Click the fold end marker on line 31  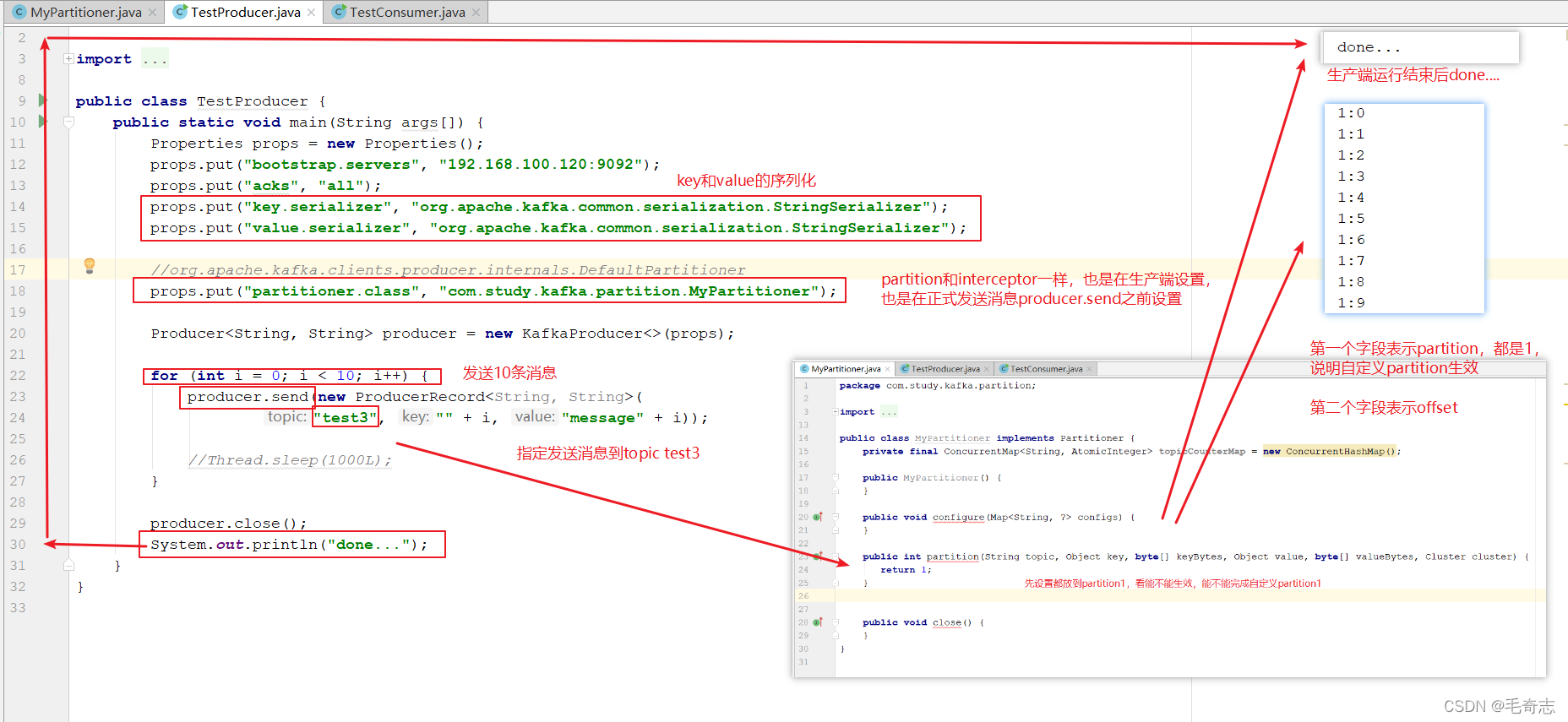68,565
